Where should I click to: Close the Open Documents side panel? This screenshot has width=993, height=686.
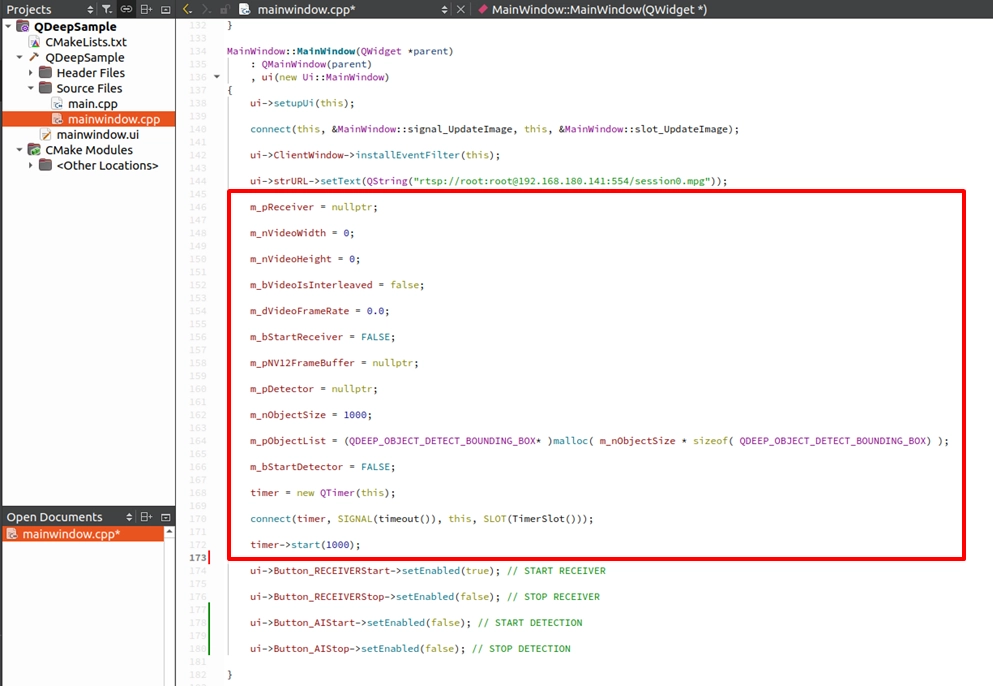[166, 517]
